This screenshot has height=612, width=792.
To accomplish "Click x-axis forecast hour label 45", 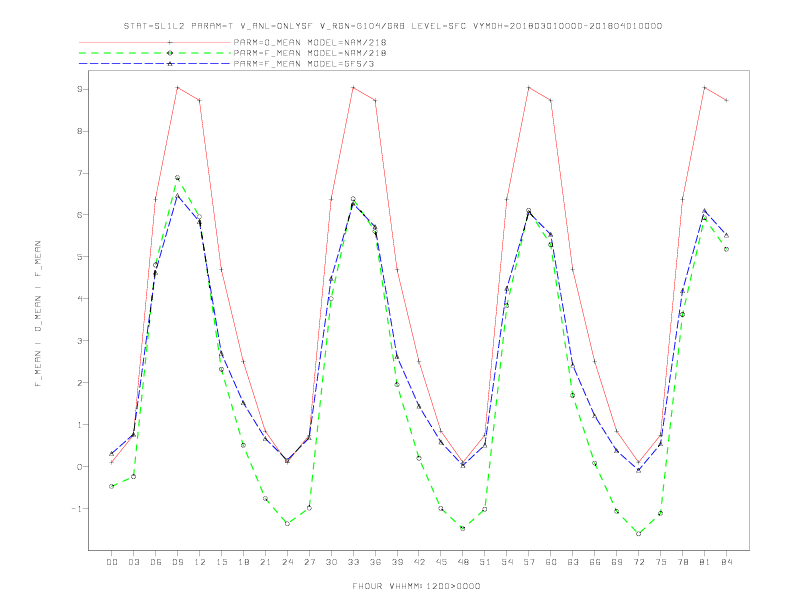I will click(x=441, y=562).
